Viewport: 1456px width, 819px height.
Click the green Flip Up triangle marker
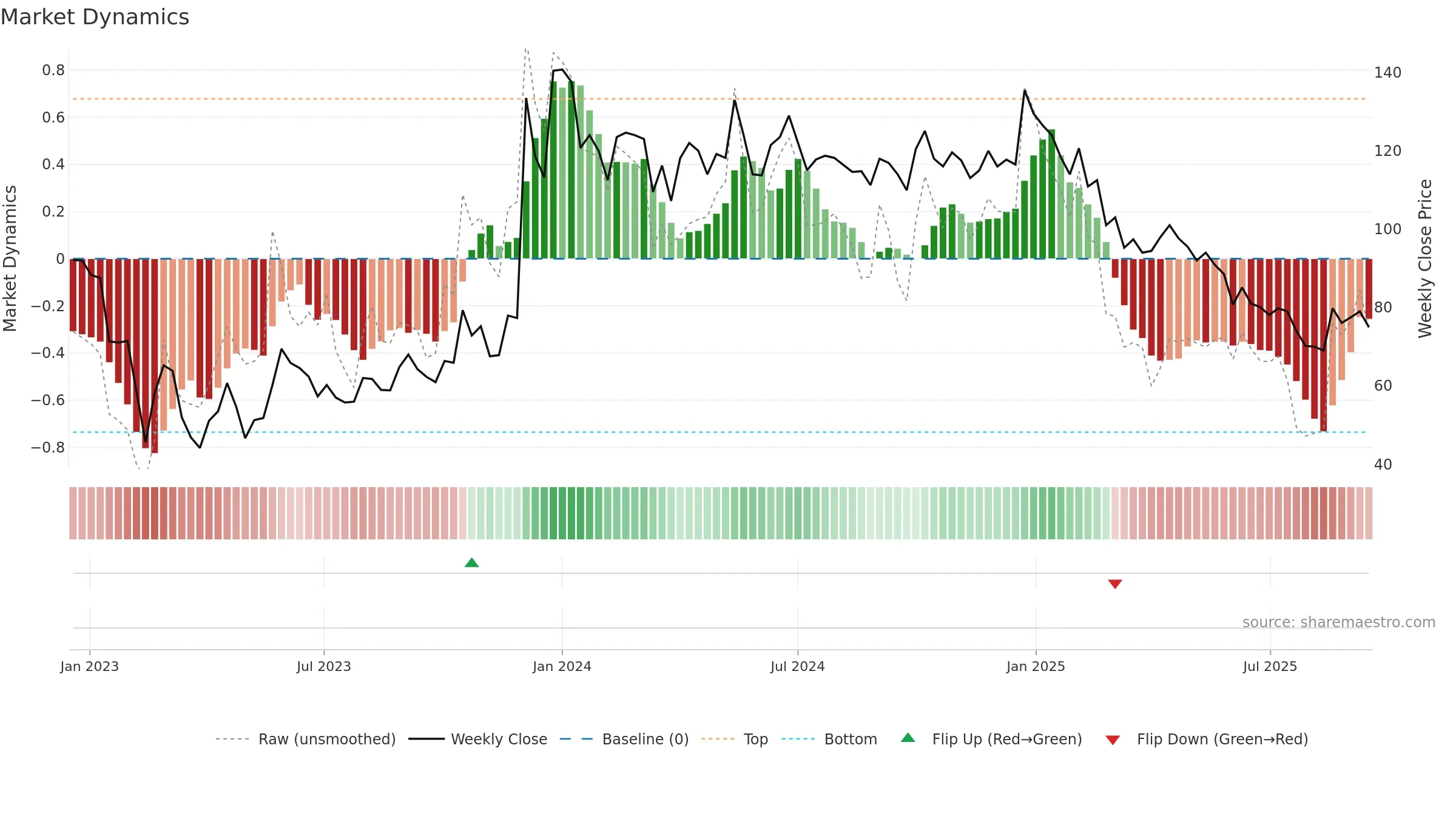471,563
